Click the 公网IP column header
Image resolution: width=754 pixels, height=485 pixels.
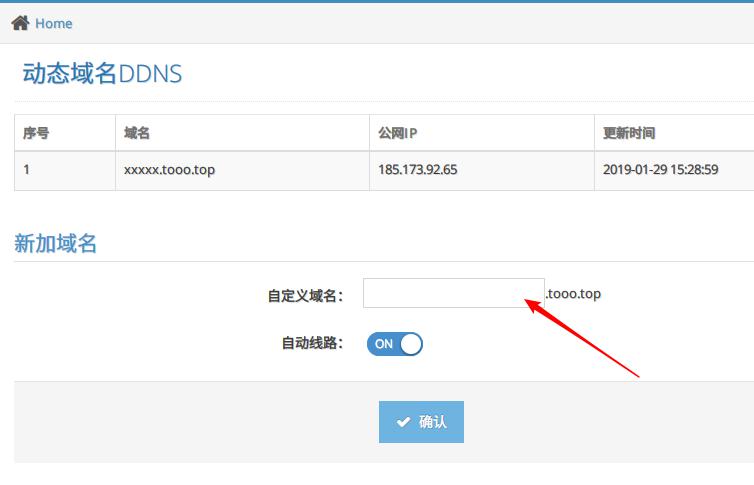click(397, 133)
